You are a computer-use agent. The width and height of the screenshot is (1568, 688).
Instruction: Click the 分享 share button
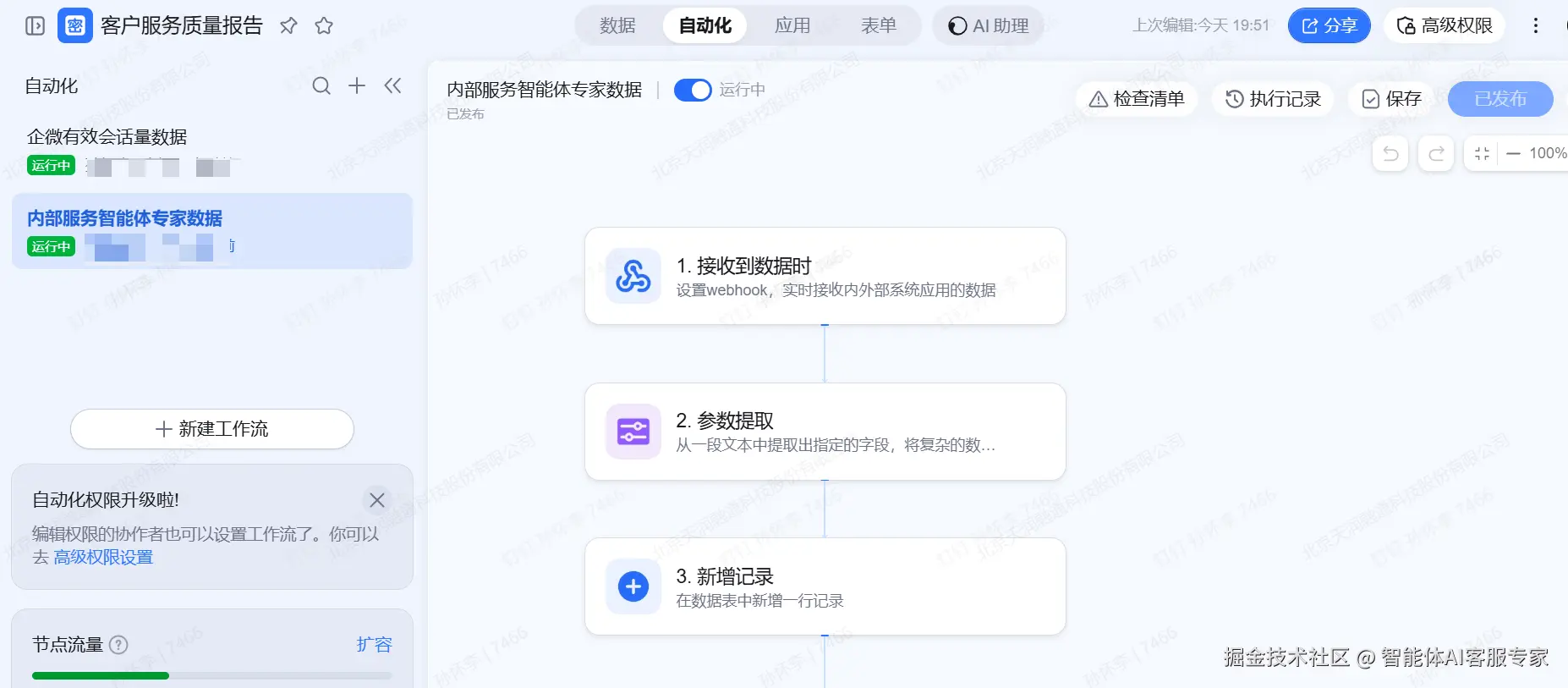[1329, 25]
